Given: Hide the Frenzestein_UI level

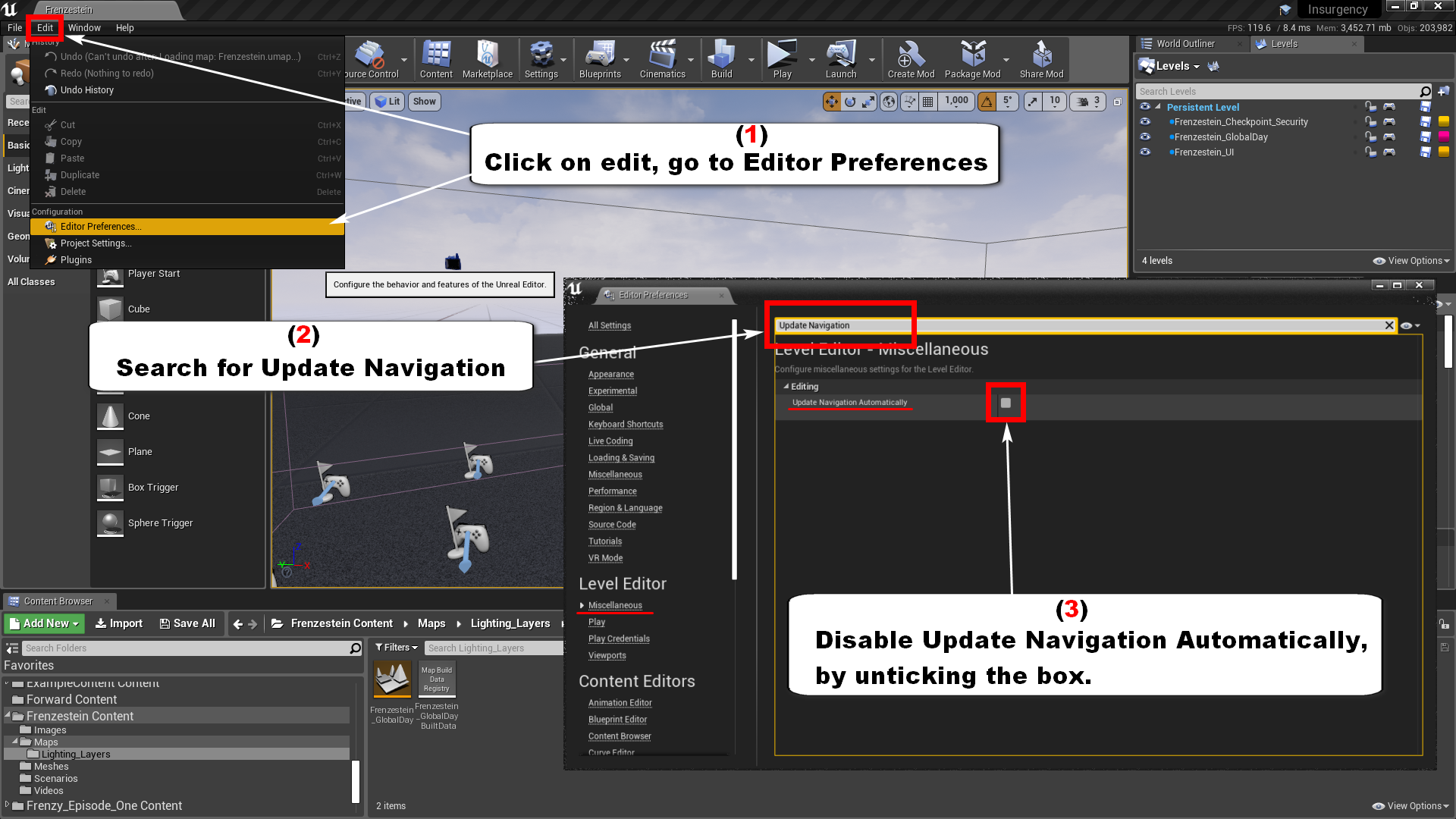Looking at the screenshot, I should [x=1145, y=152].
